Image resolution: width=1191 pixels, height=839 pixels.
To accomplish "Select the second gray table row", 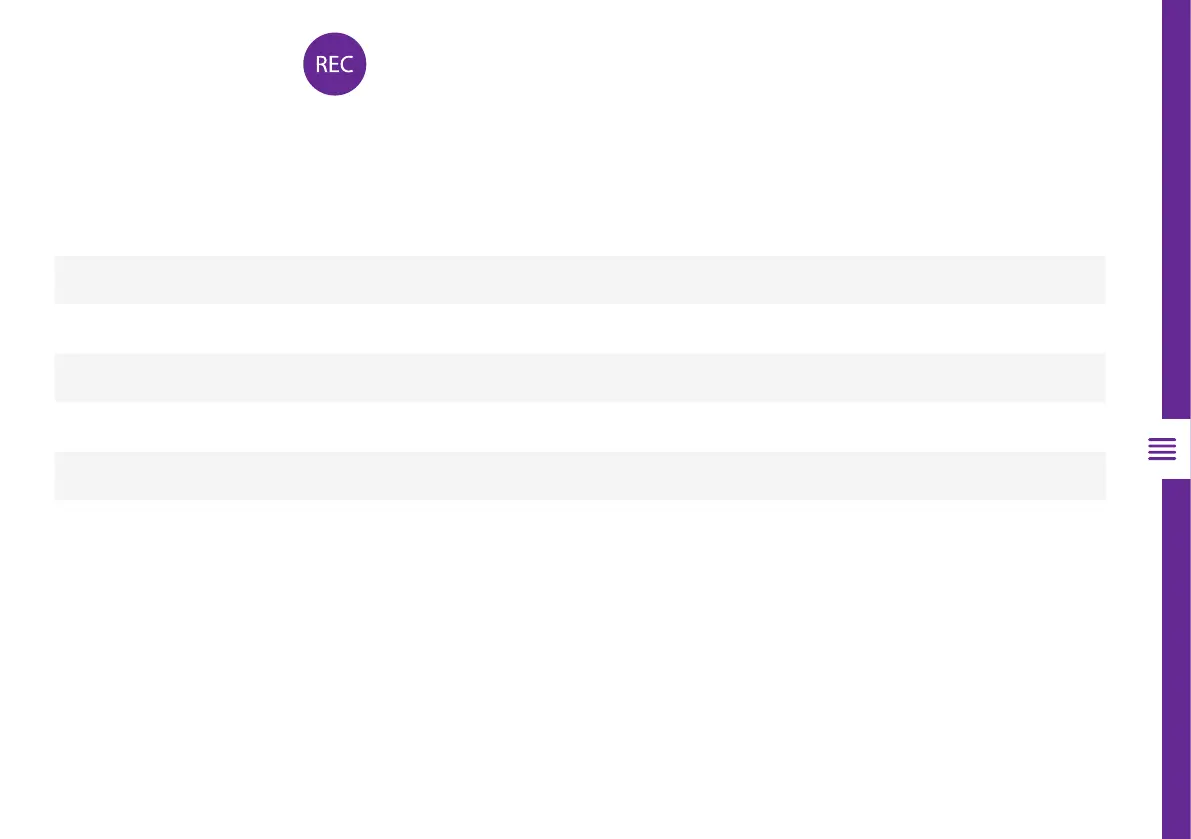I will (x=579, y=377).
